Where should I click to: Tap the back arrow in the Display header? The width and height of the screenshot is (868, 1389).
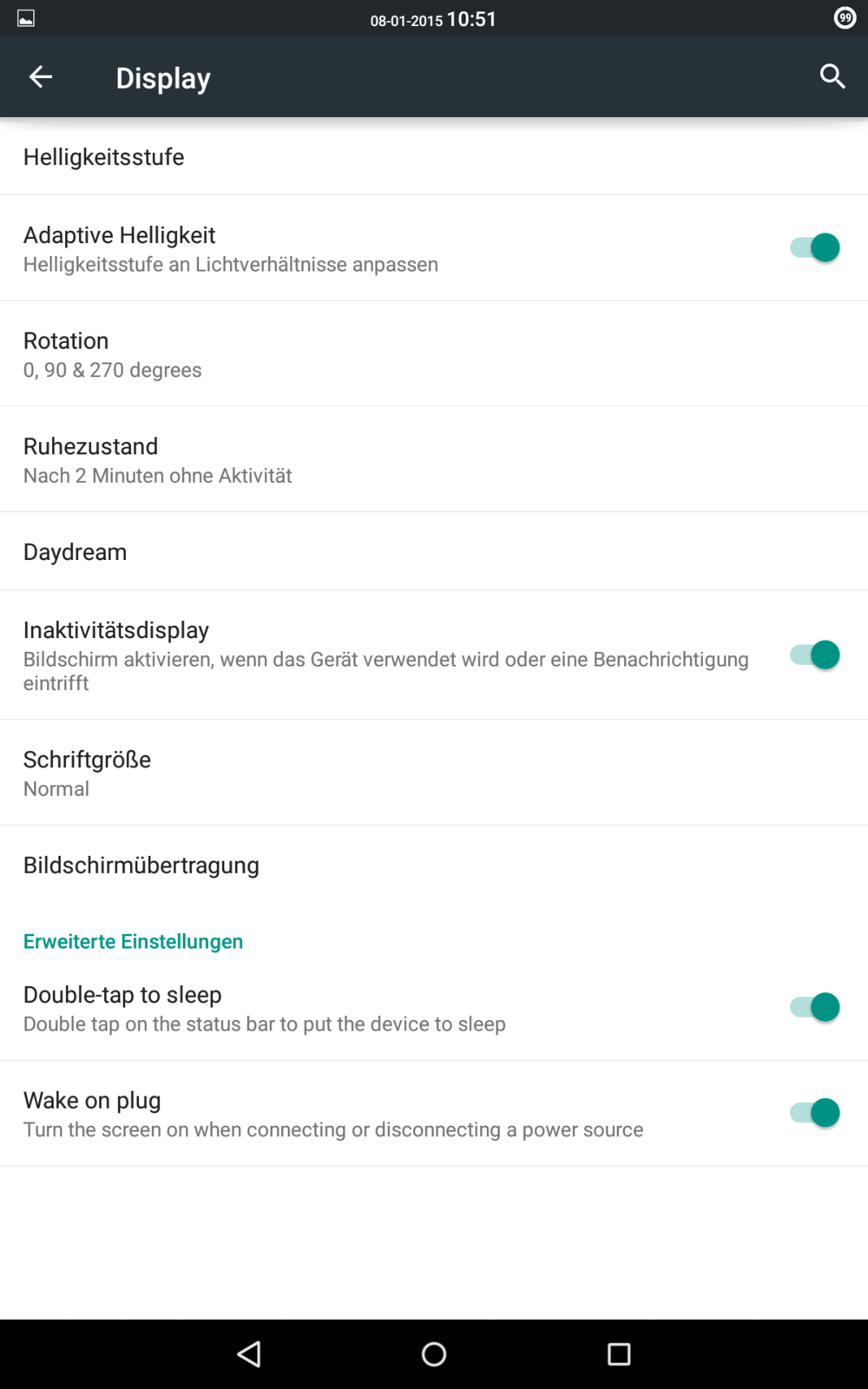tap(41, 77)
